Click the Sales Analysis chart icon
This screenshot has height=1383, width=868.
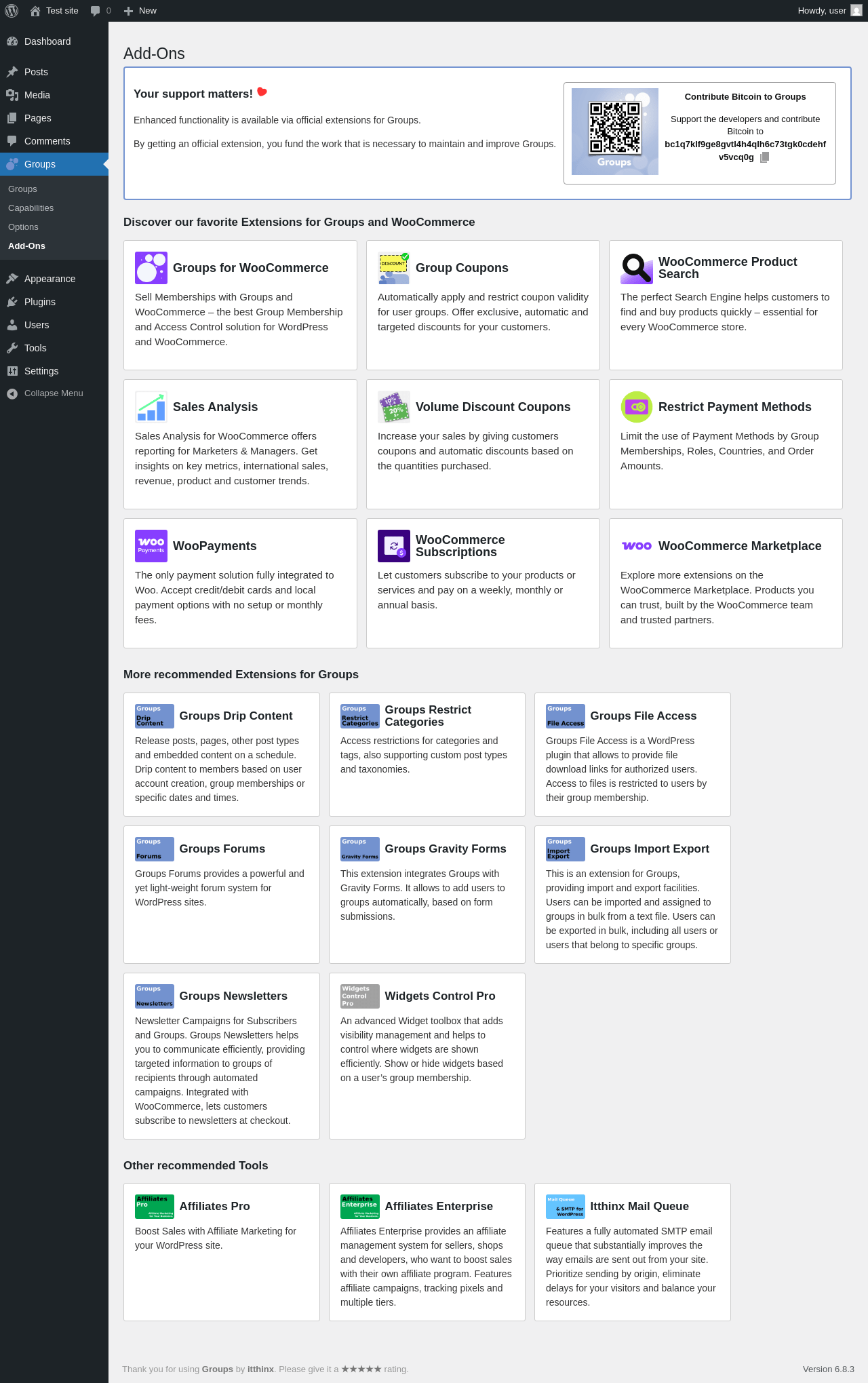151,407
